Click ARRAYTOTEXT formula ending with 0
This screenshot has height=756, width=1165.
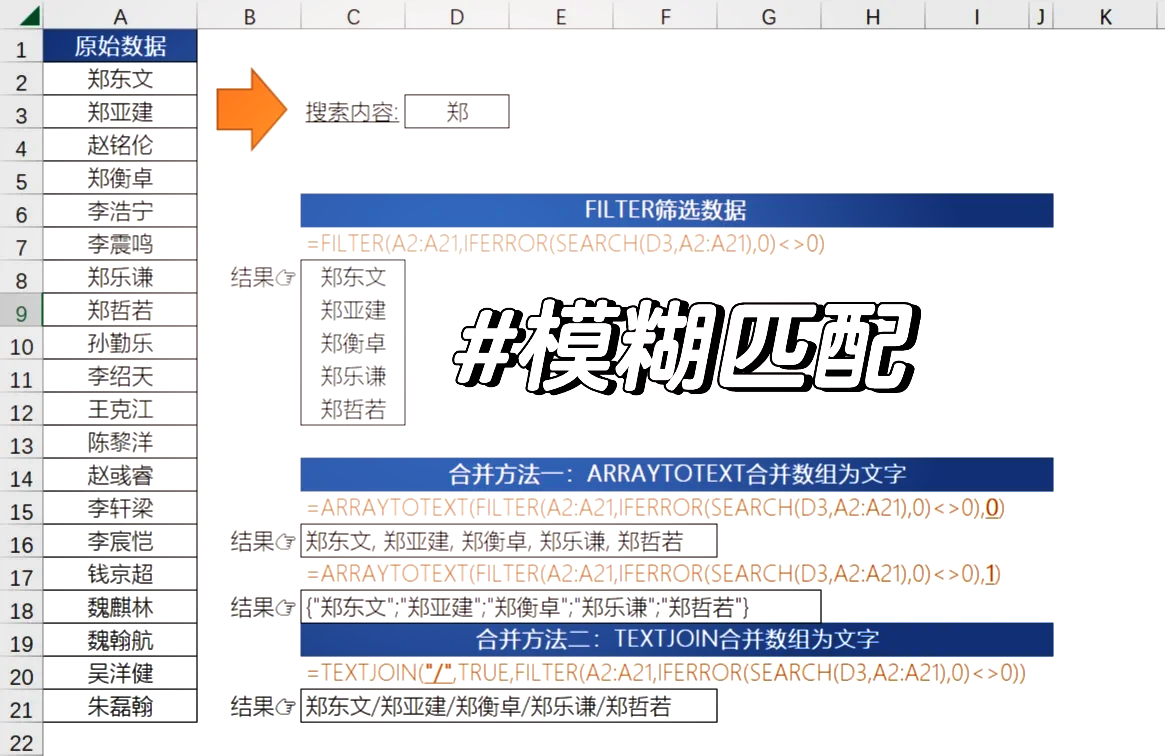coord(655,508)
